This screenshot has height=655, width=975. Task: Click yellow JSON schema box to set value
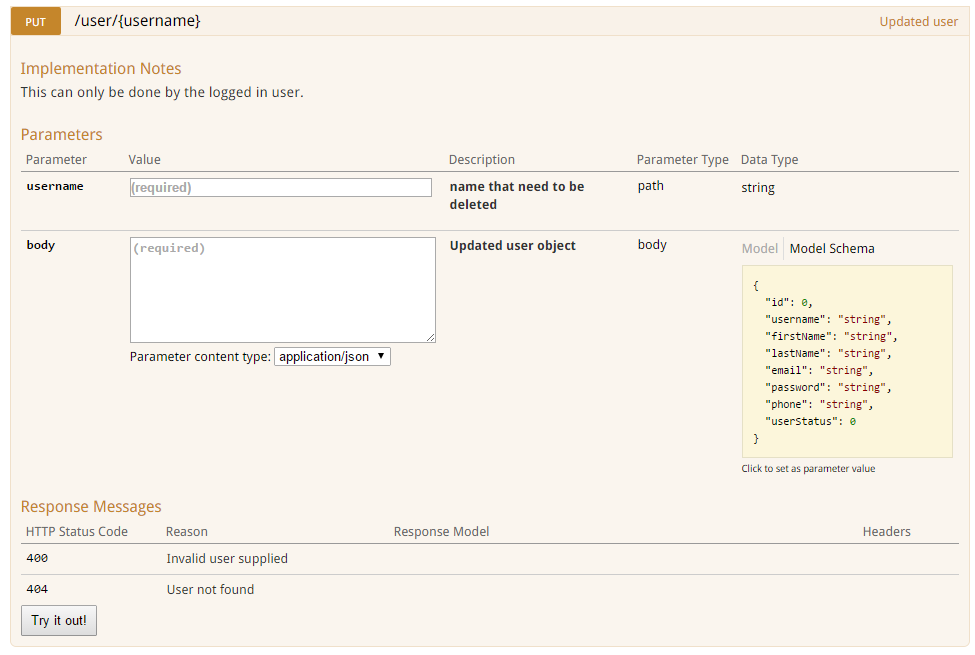[846, 361]
